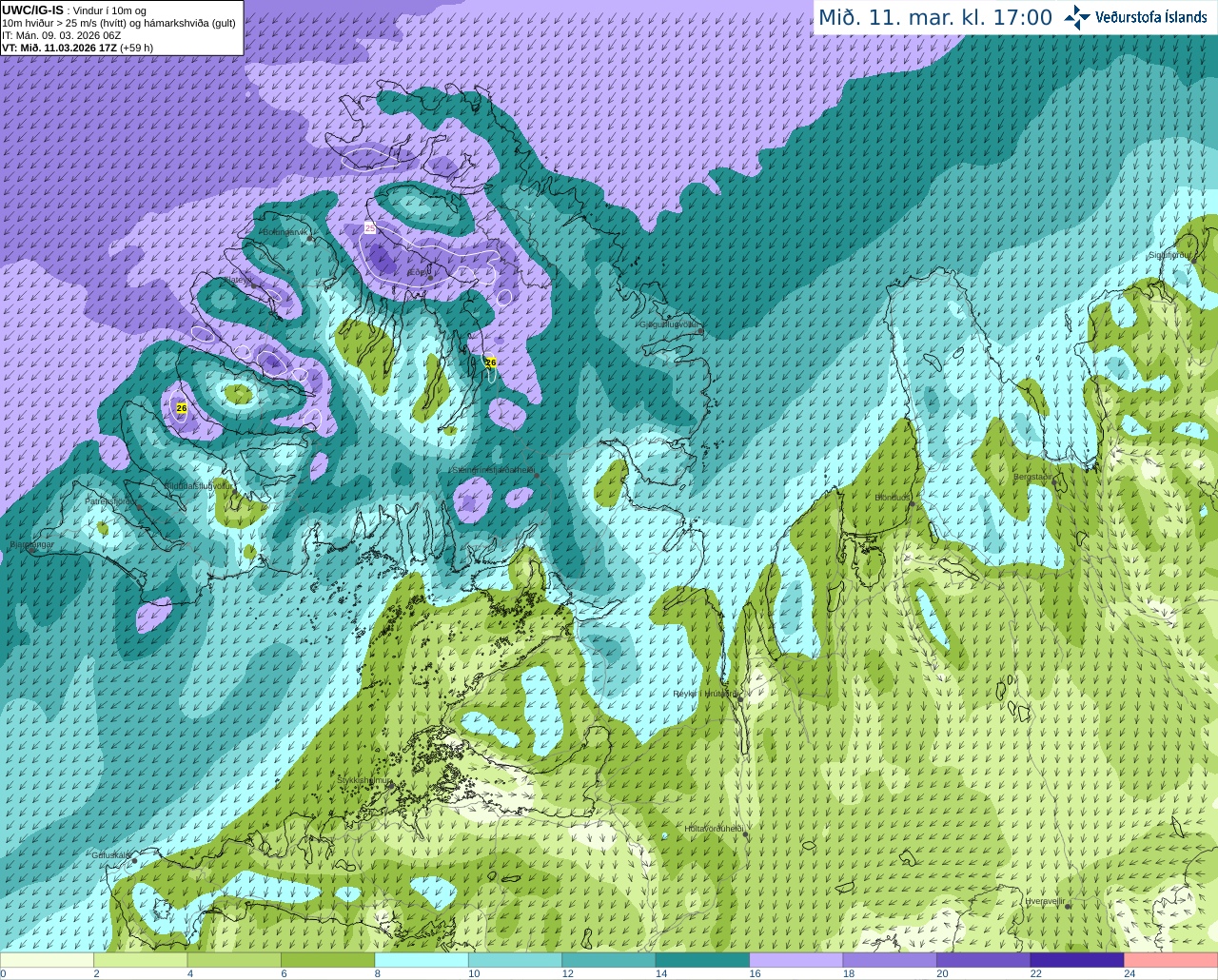Select the Steingrímsfjarðarheiði station label
The width and height of the screenshot is (1218, 980).
(493, 470)
